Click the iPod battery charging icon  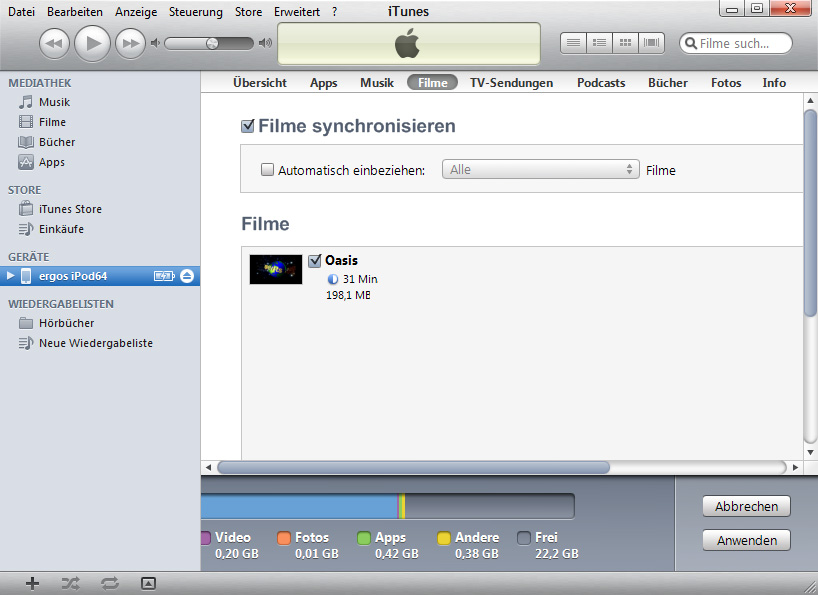pos(164,276)
